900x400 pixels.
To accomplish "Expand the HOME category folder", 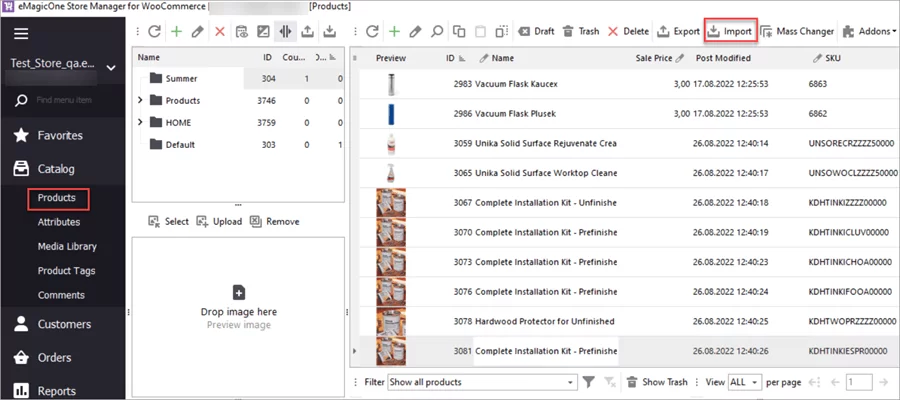I will pyautogui.click(x=140, y=122).
